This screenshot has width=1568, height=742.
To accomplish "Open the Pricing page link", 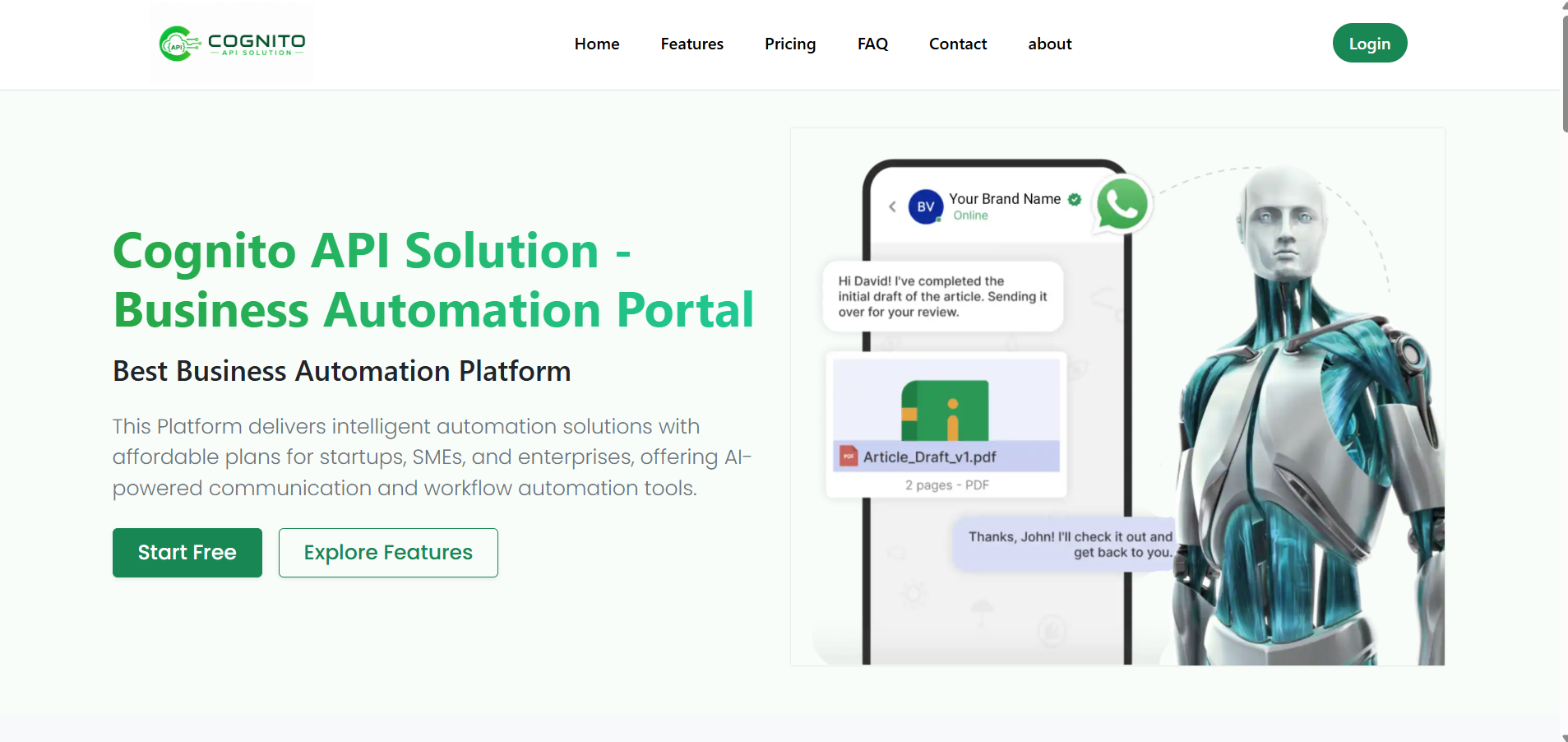I will [790, 44].
